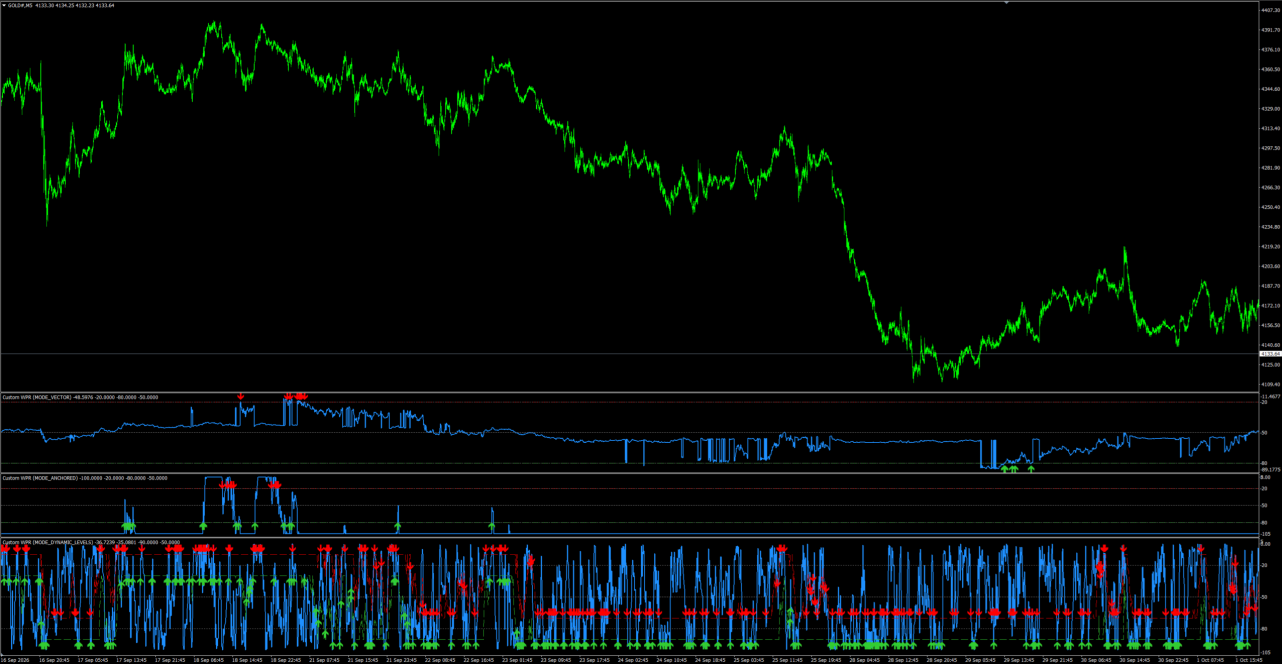Click the lone red arrow before the cluster in MODE_VECTOR
The height and width of the screenshot is (664, 1282).
coord(240,397)
